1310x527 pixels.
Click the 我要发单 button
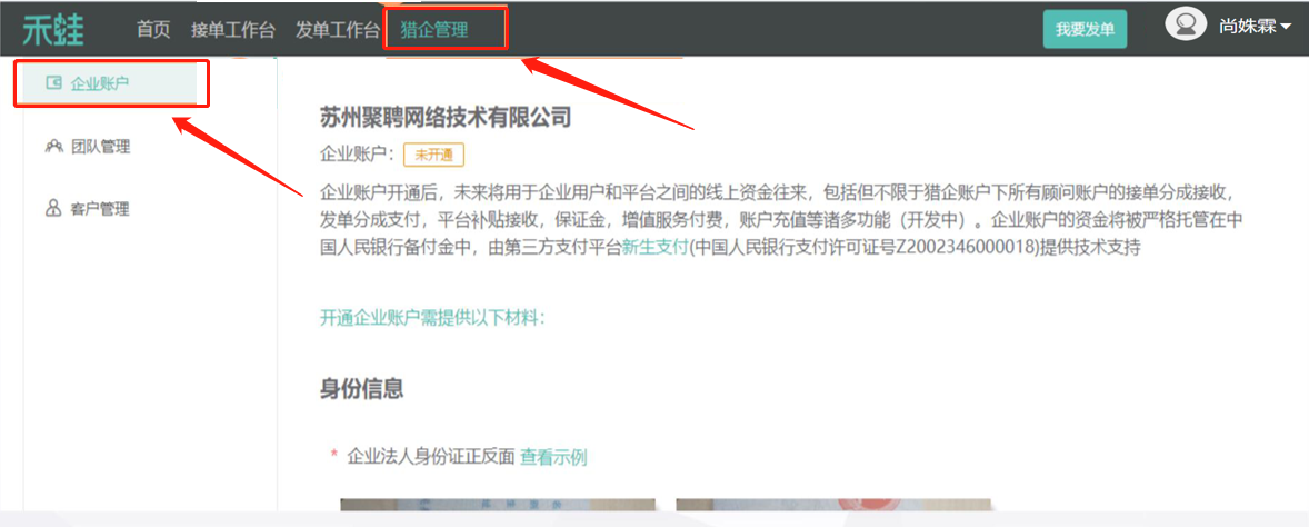(x=1085, y=29)
